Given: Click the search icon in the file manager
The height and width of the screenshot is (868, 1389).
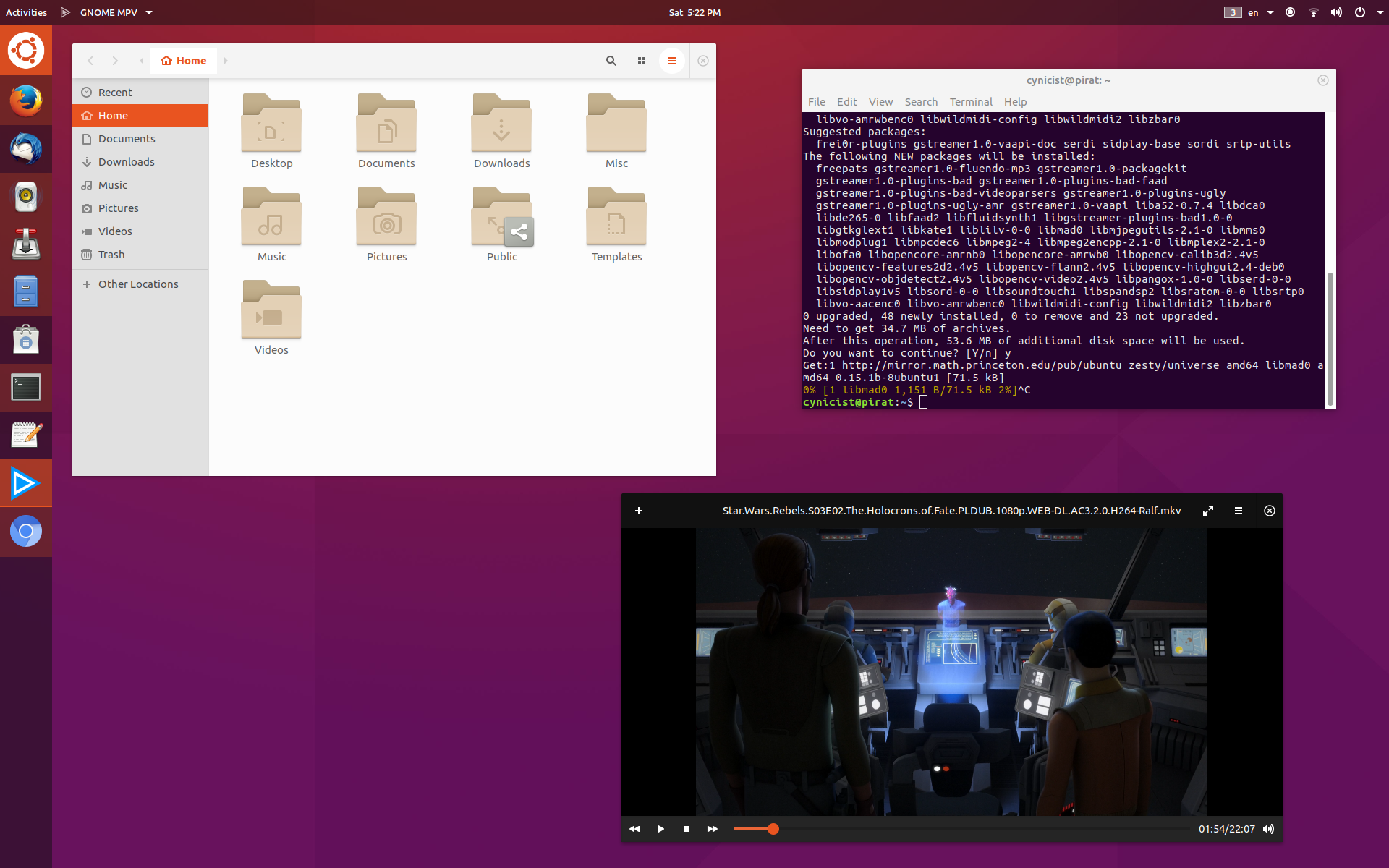Looking at the screenshot, I should [x=611, y=61].
